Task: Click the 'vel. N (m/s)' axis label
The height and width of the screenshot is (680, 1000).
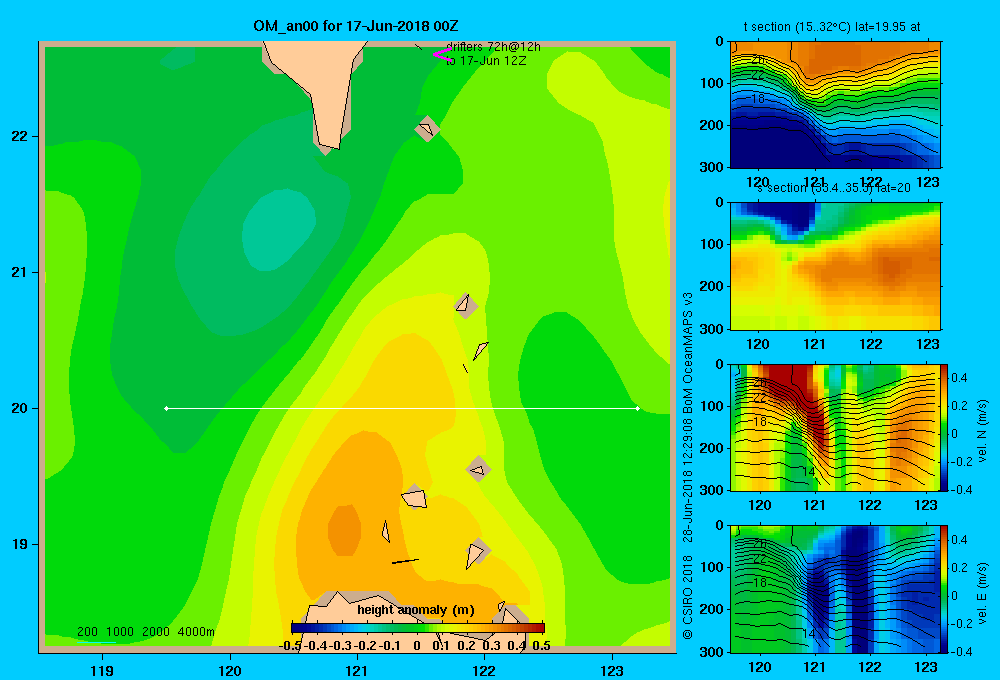Action: [982, 431]
